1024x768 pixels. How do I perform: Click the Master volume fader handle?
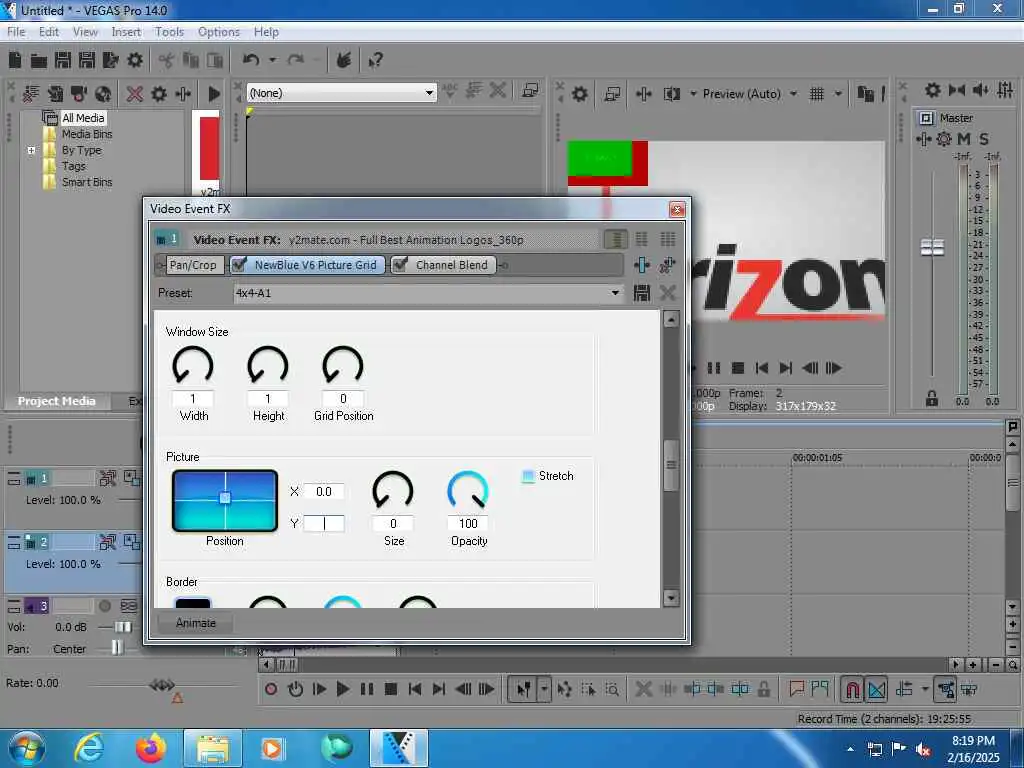(932, 248)
